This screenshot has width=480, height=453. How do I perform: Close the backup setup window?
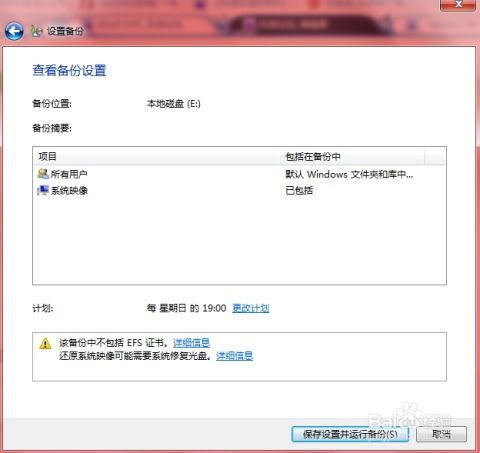tap(458, 5)
